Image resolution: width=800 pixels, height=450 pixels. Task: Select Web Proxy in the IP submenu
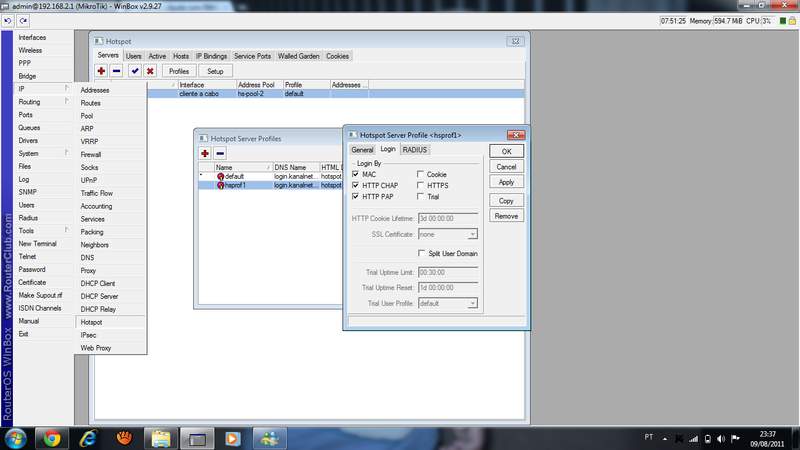(x=95, y=347)
